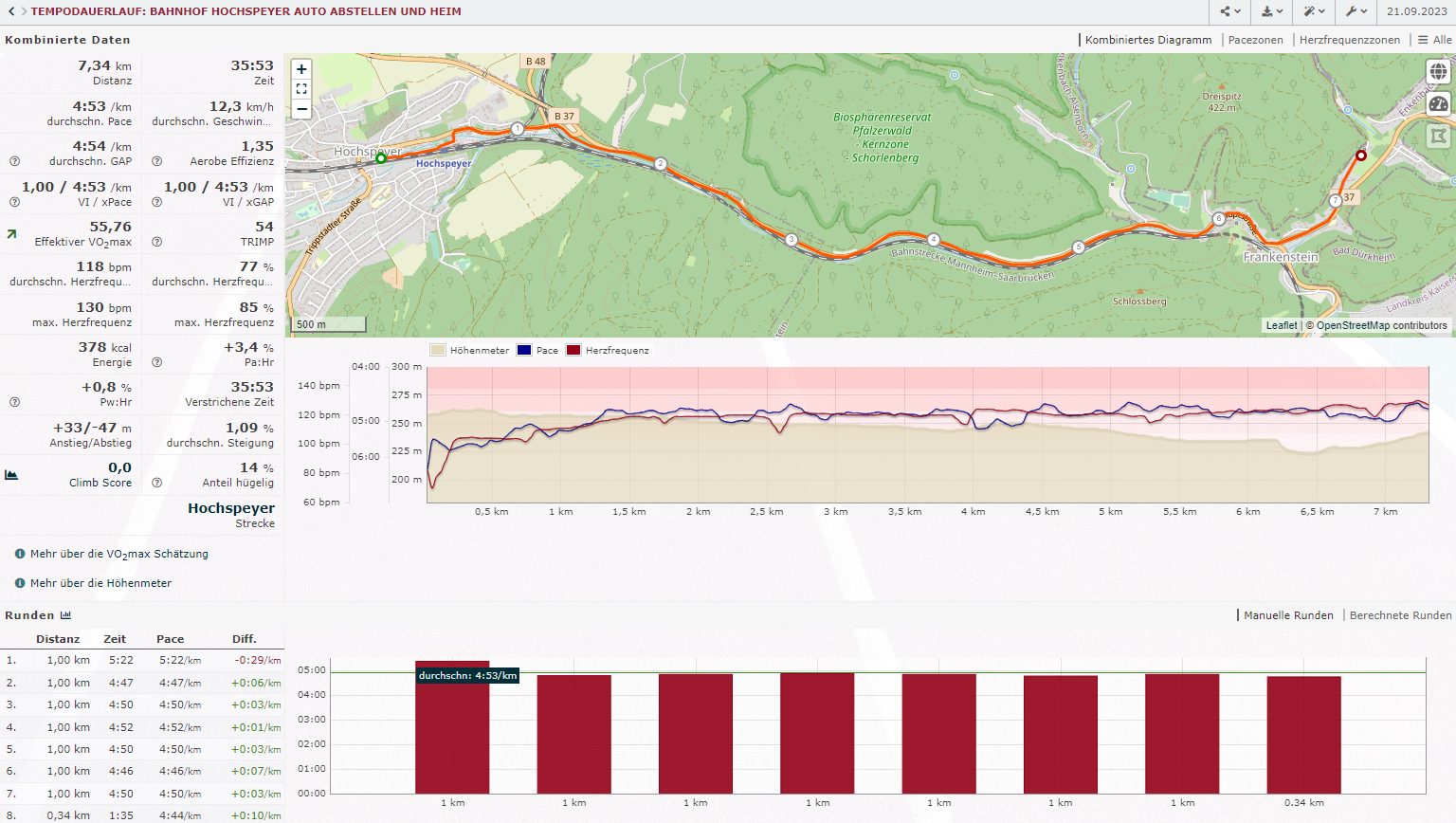Switch to the Pacezonen tab
1456x823 pixels.
(1255, 40)
